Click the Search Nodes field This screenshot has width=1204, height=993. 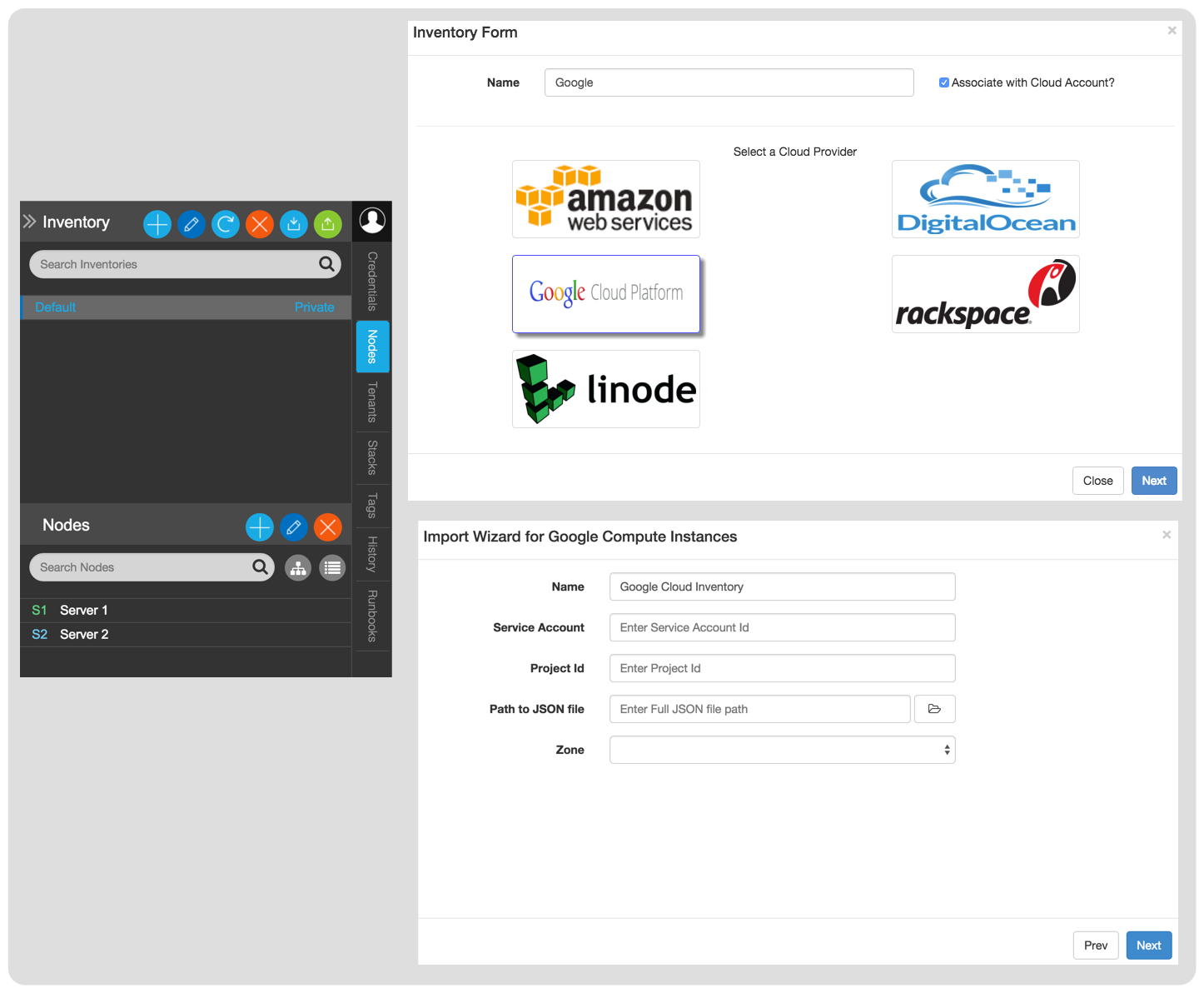[x=152, y=567]
